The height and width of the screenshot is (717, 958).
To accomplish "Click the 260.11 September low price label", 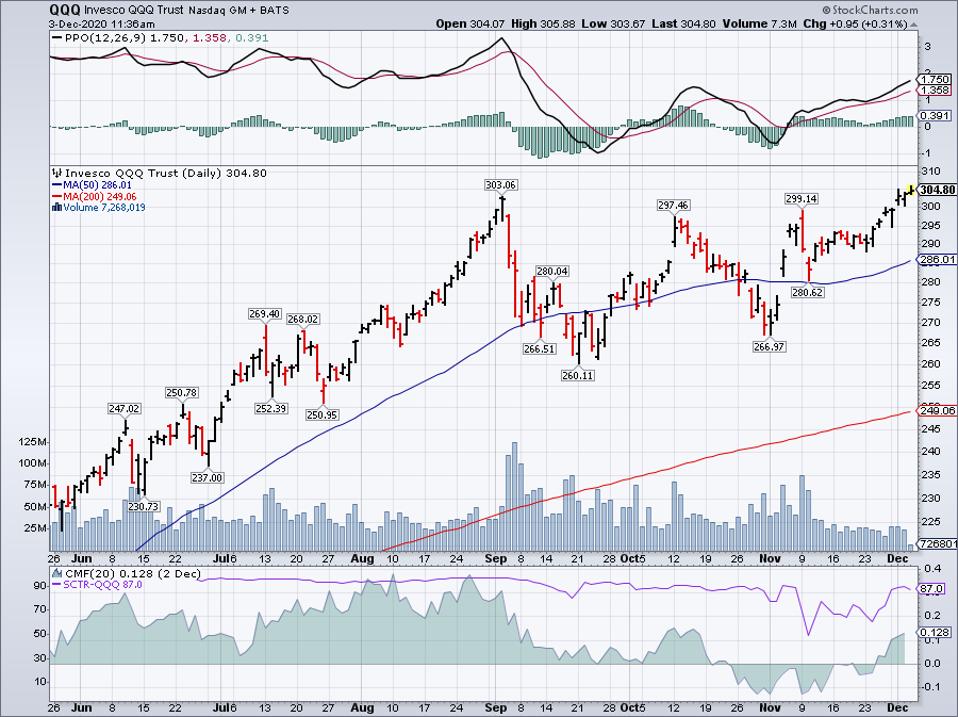I will click(x=577, y=376).
